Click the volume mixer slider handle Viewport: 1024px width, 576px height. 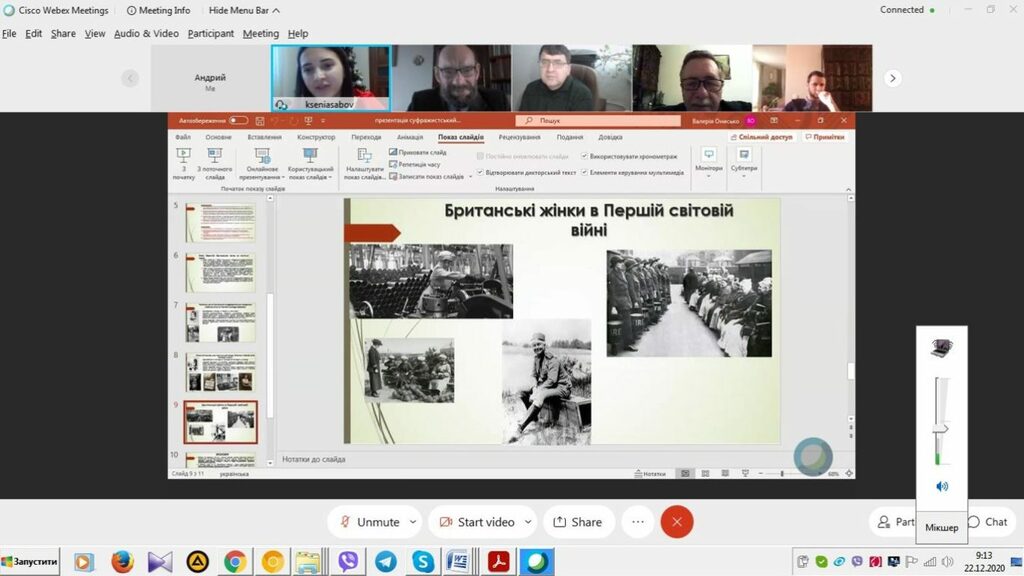point(941,429)
